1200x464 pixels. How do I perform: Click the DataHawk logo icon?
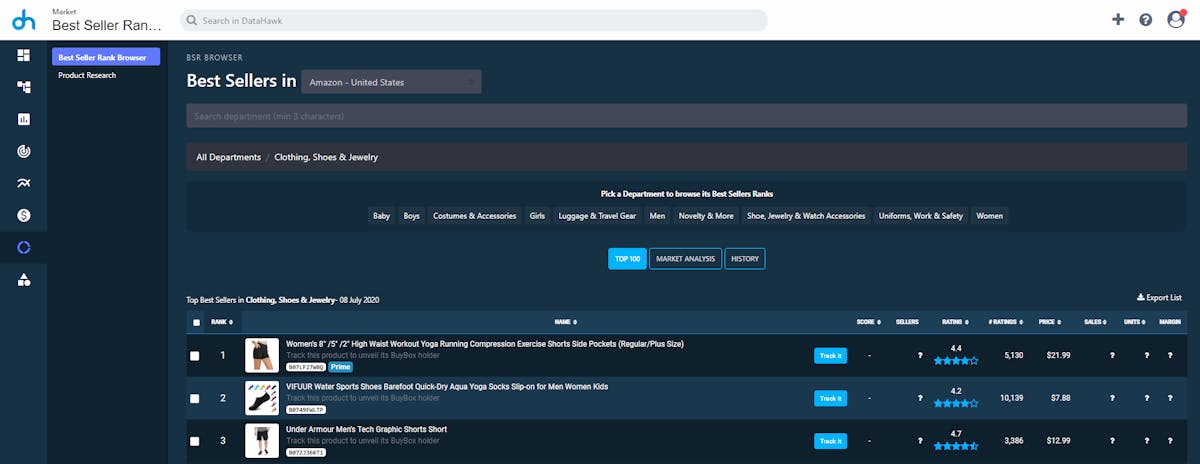click(x=22, y=20)
